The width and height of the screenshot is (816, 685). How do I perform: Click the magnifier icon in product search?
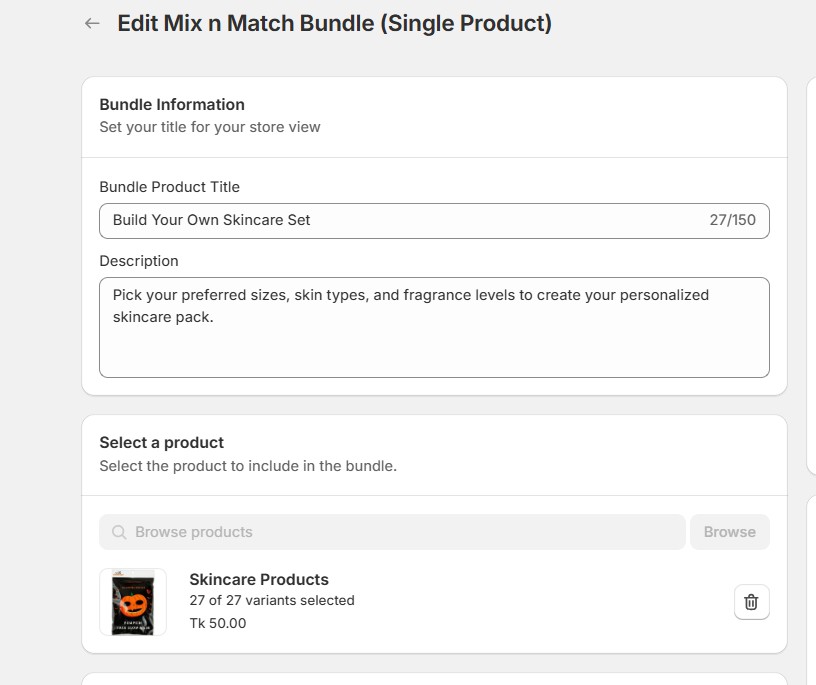119,532
